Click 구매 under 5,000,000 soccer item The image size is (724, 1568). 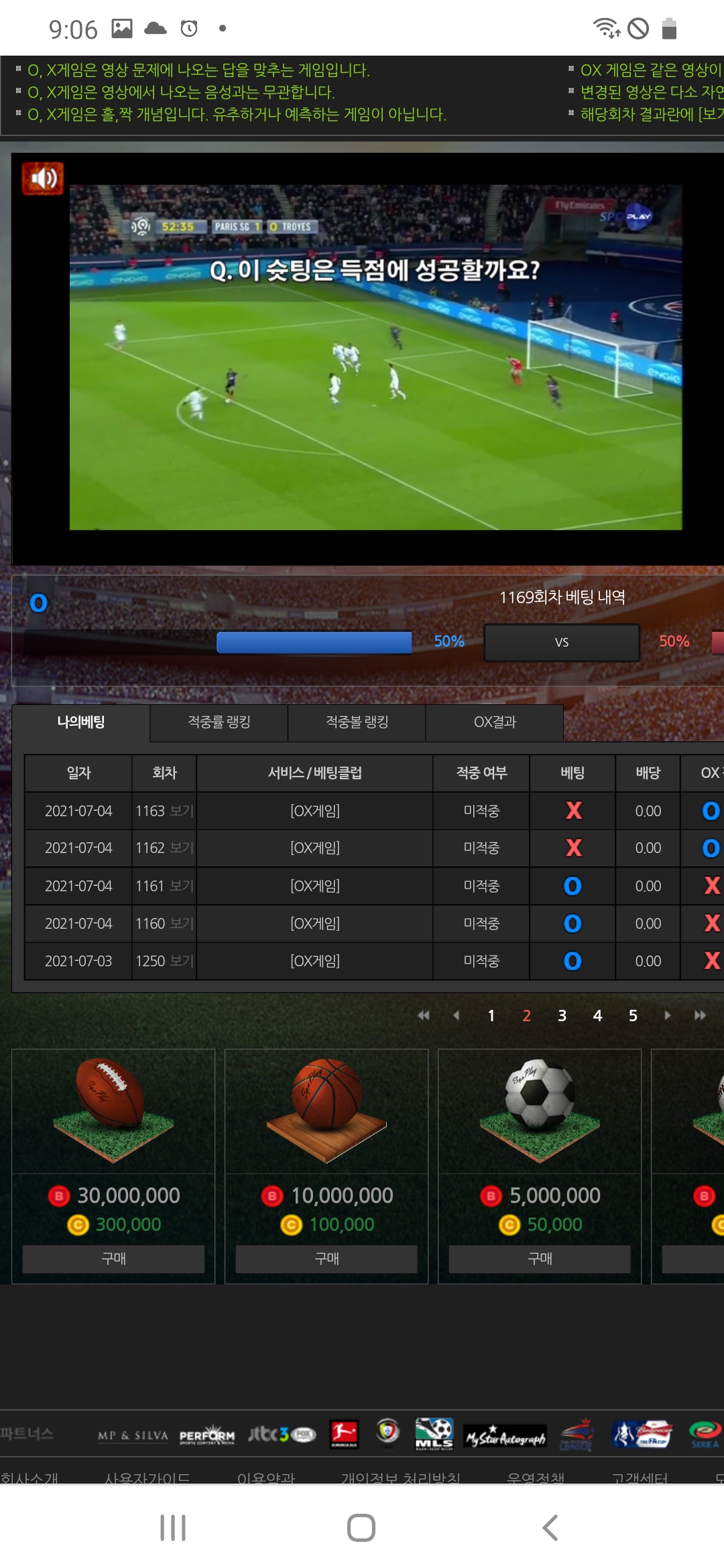tap(540, 1259)
